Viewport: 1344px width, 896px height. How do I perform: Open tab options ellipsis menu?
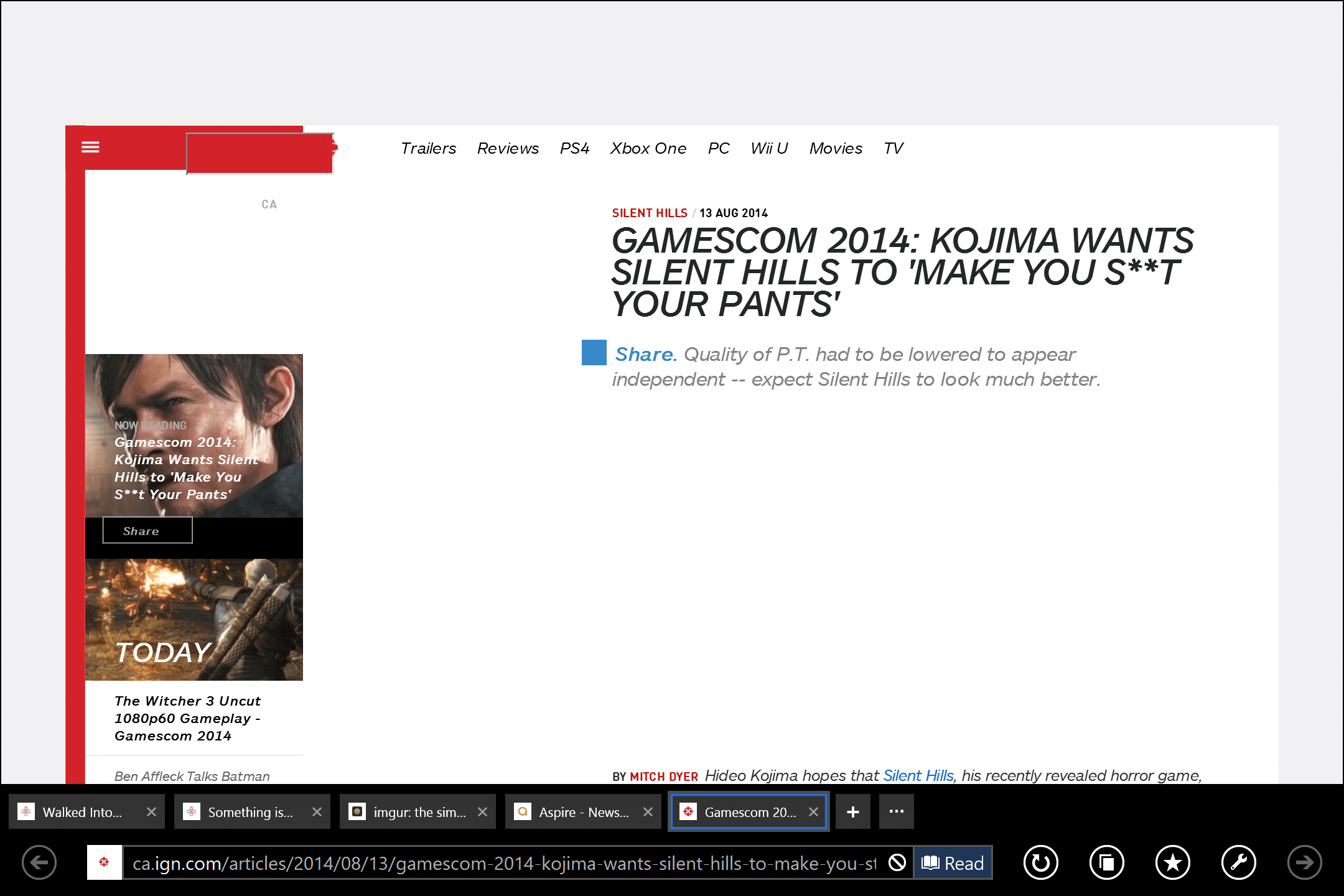click(896, 811)
